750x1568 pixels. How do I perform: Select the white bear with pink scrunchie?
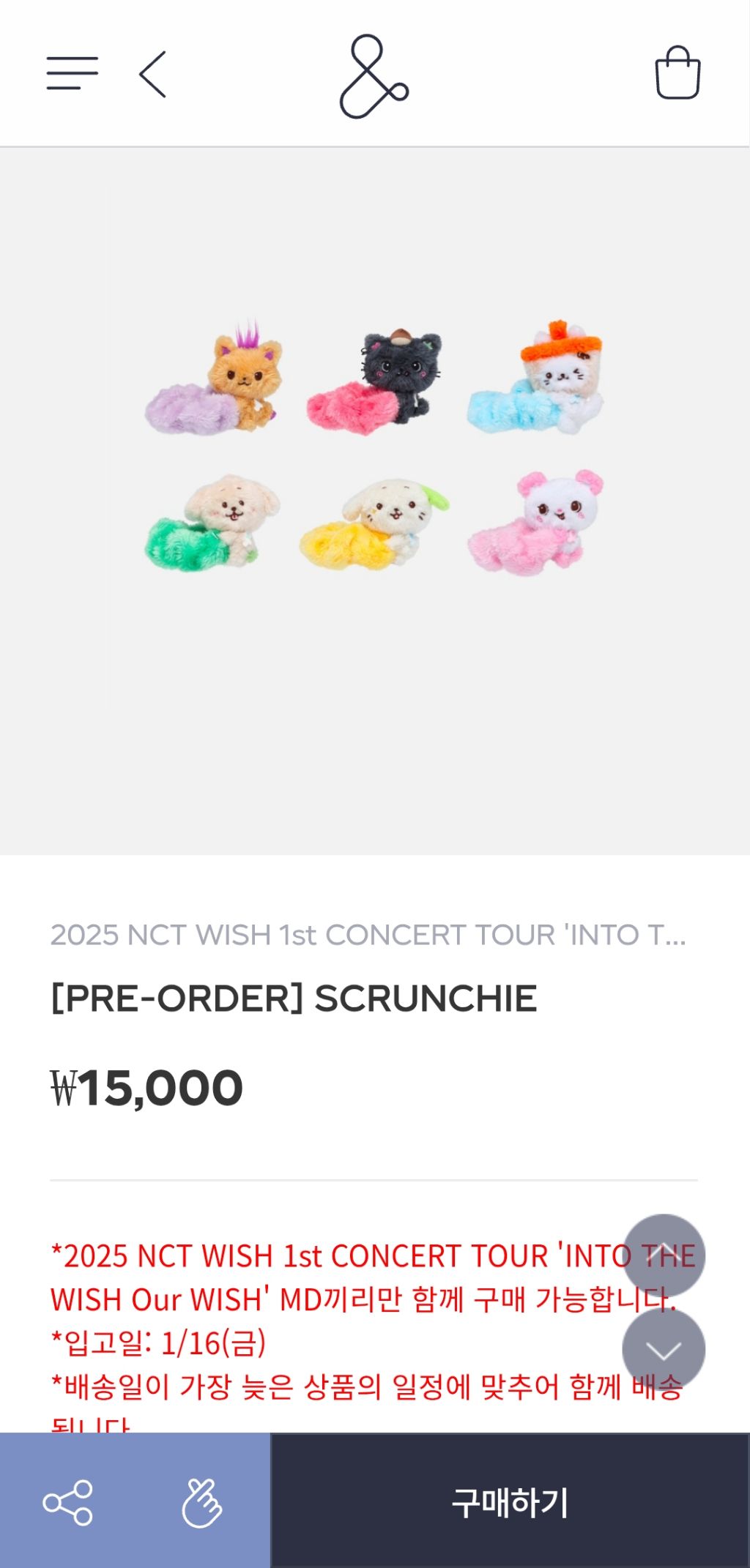coord(535,523)
